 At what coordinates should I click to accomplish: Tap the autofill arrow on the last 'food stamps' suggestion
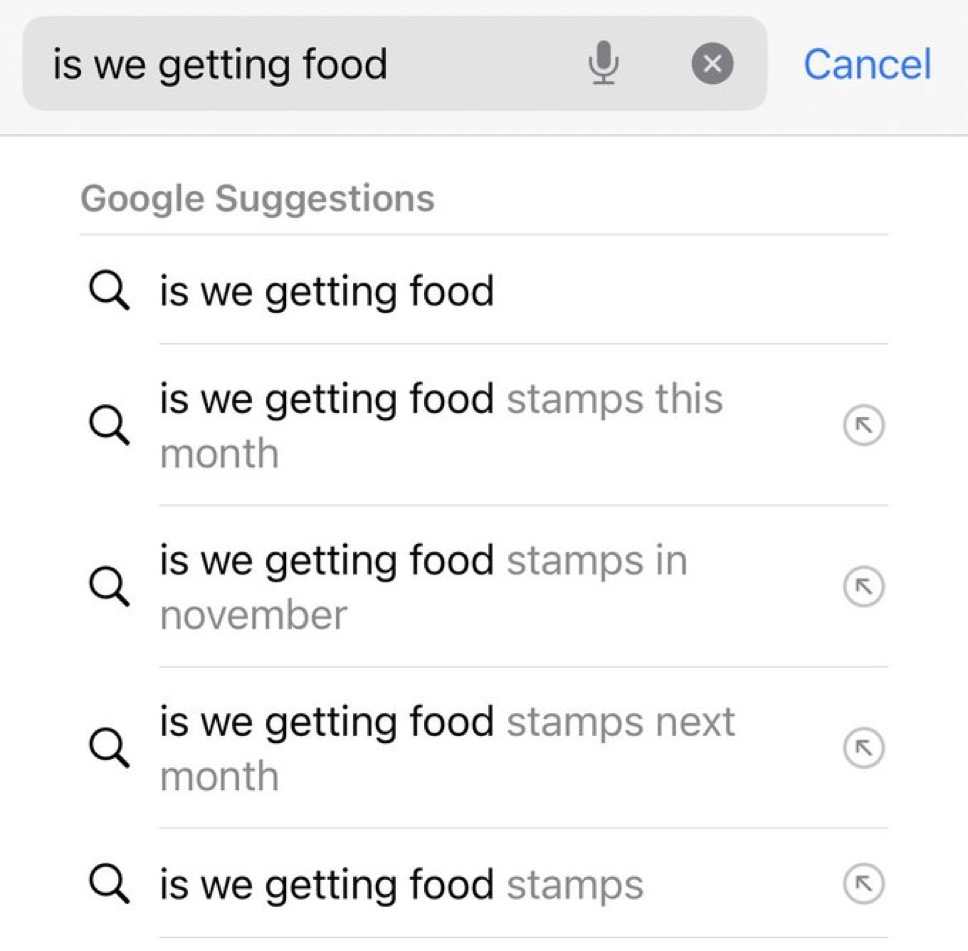tap(864, 884)
